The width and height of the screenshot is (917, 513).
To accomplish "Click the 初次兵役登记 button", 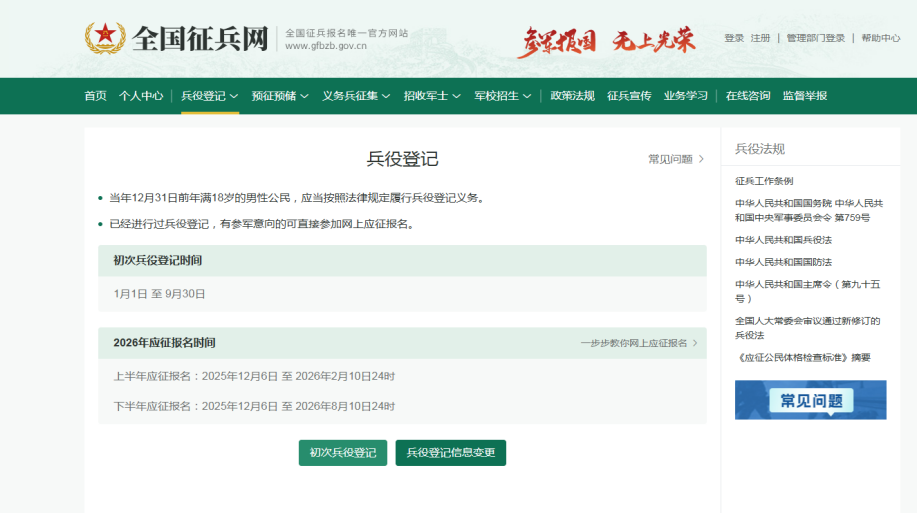I will [342, 453].
